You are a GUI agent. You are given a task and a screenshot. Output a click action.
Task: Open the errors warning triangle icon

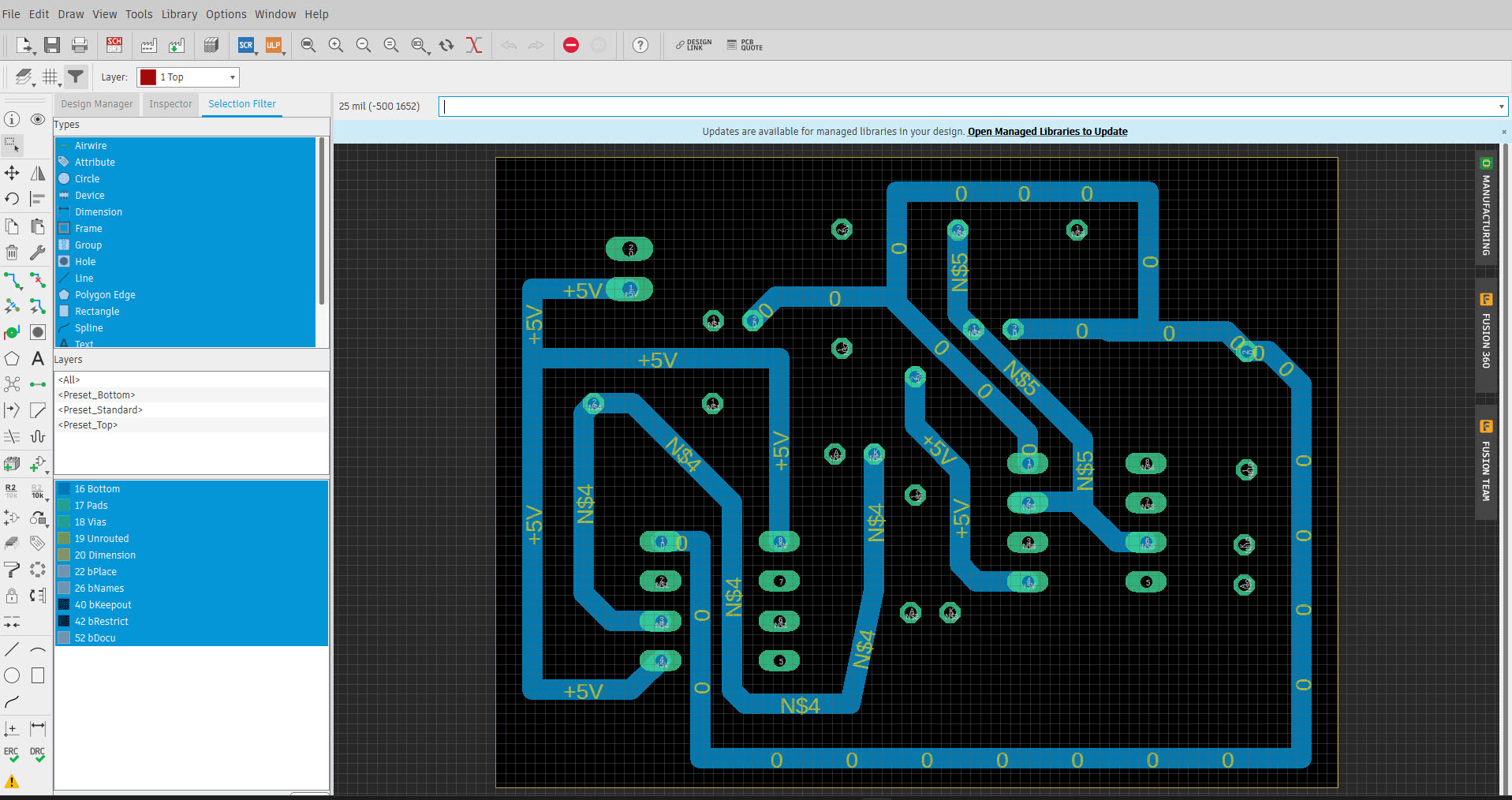point(12,782)
